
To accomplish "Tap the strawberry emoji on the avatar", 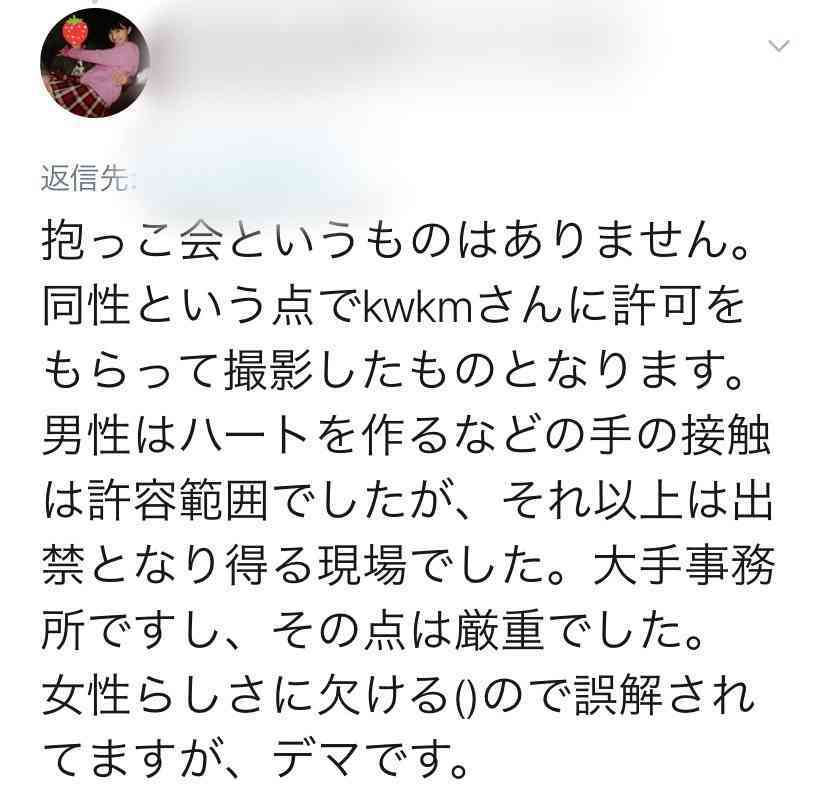I will pyautogui.click(x=76, y=30).
